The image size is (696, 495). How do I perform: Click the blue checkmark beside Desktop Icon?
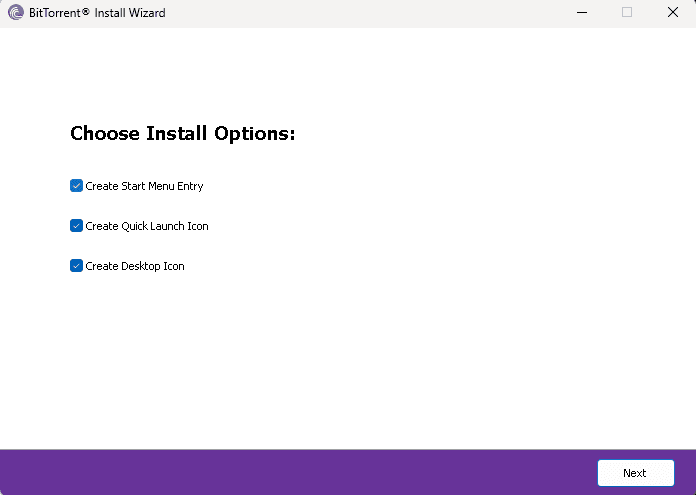76,266
